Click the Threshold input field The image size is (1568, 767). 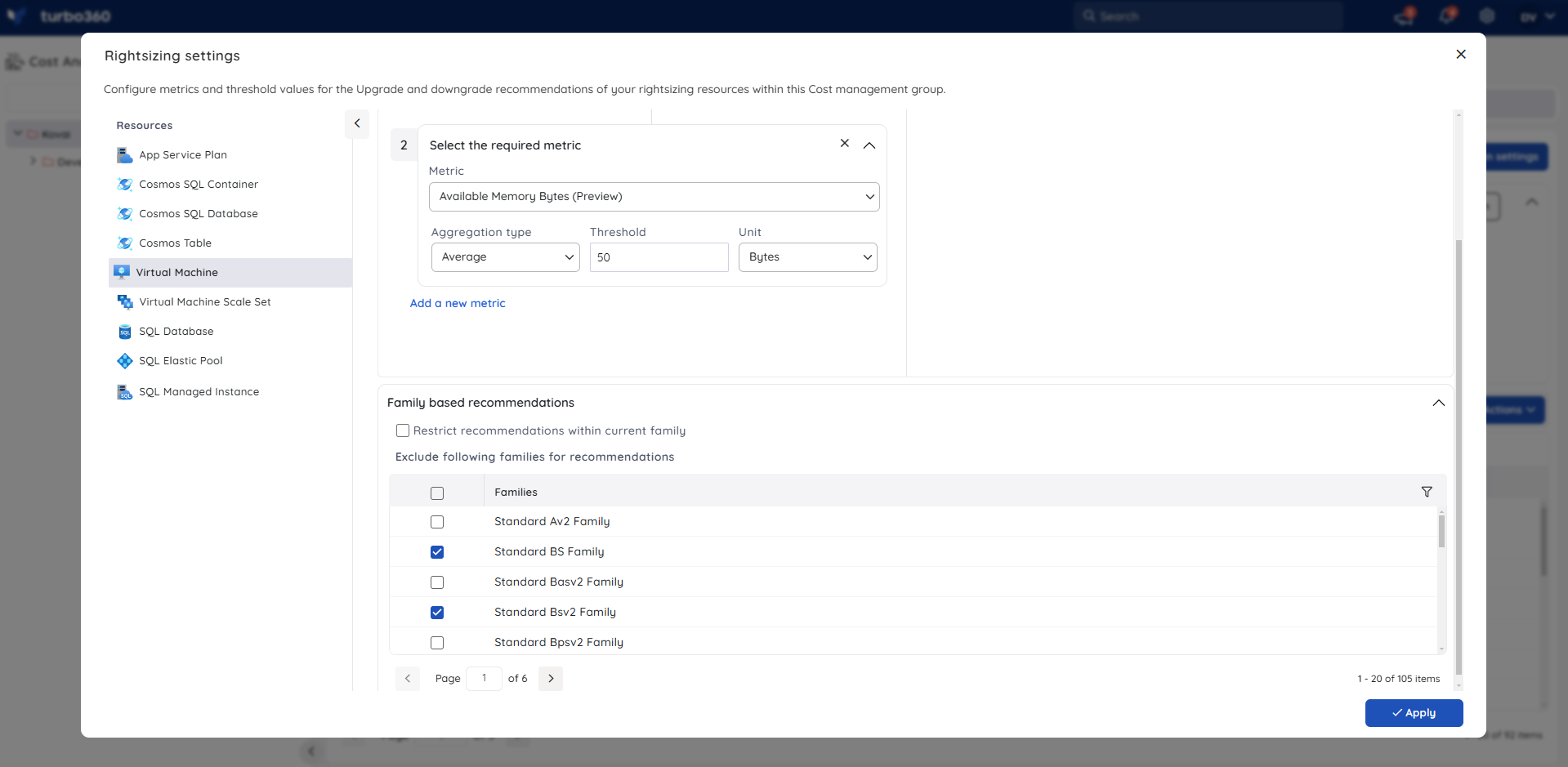pyautogui.click(x=659, y=257)
